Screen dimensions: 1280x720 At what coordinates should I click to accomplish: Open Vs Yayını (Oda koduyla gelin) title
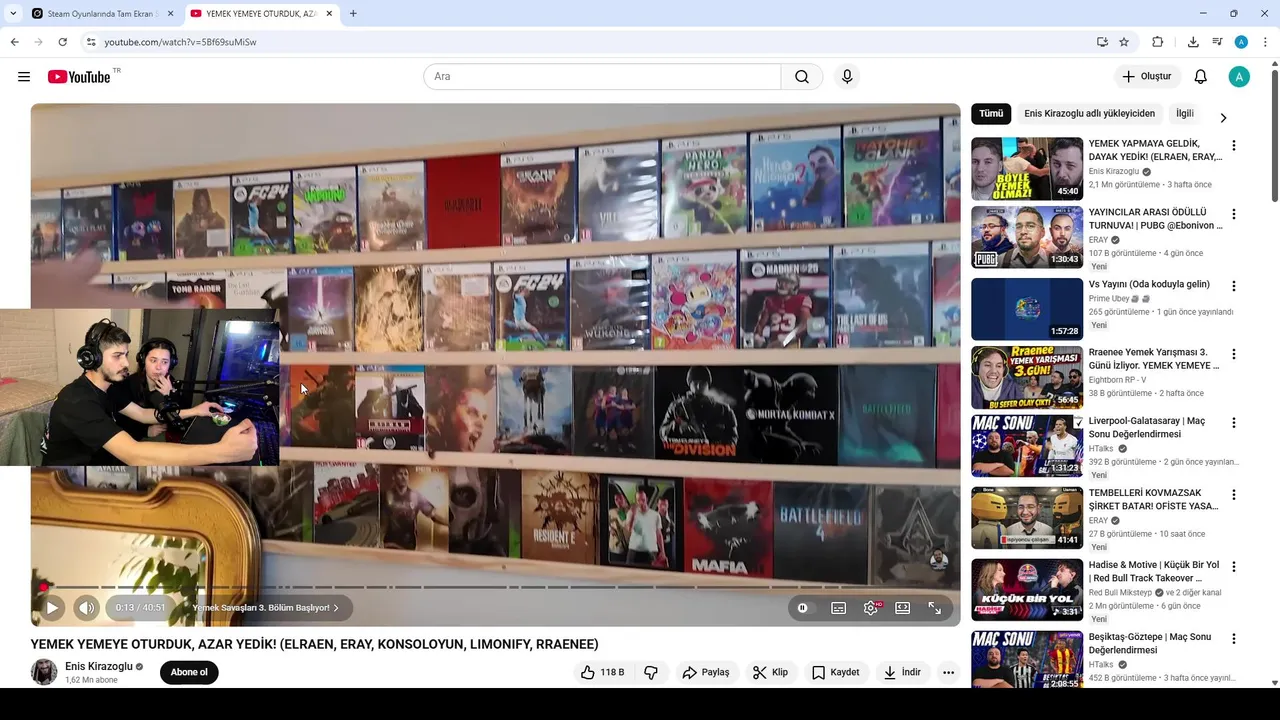[x=1149, y=284]
